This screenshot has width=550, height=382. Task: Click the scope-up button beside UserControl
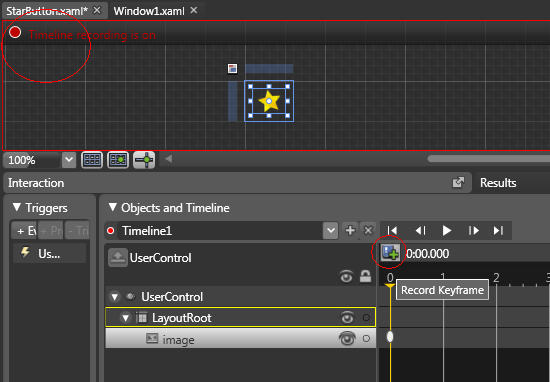click(118, 258)
